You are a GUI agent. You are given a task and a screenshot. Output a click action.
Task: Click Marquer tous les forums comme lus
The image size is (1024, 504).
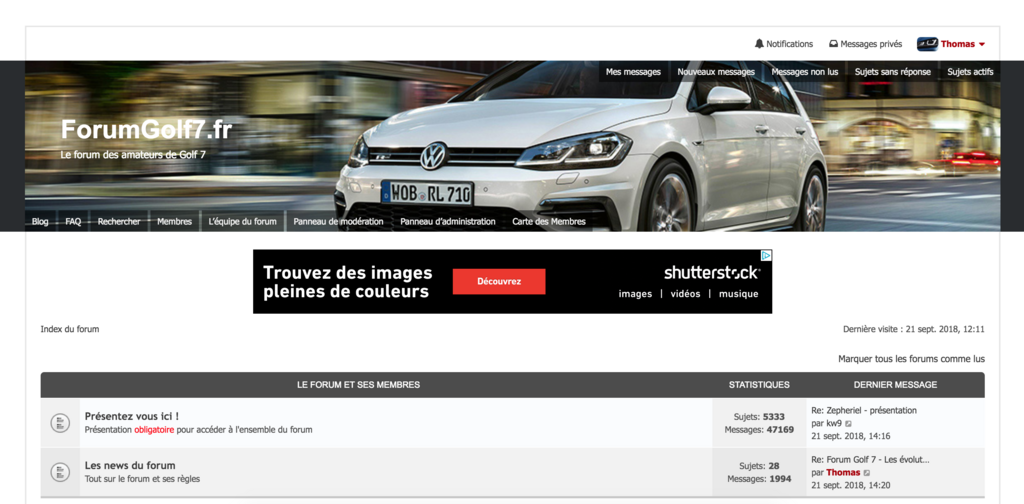912,359
